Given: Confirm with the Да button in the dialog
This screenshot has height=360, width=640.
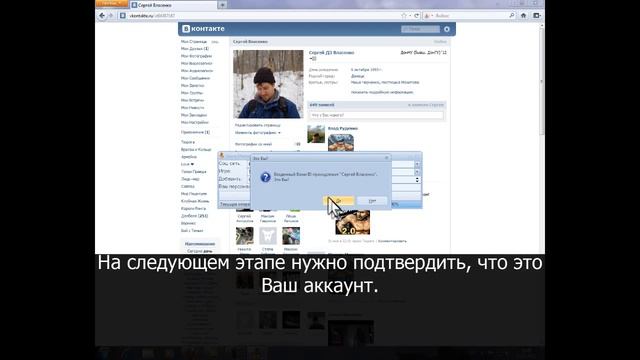Looking at the screenshot, I should click(338, 201).
